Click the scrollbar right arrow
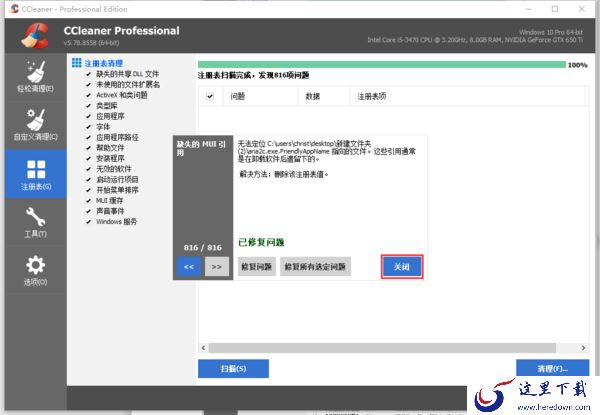The image size is (600, 415). coord(583,348)
